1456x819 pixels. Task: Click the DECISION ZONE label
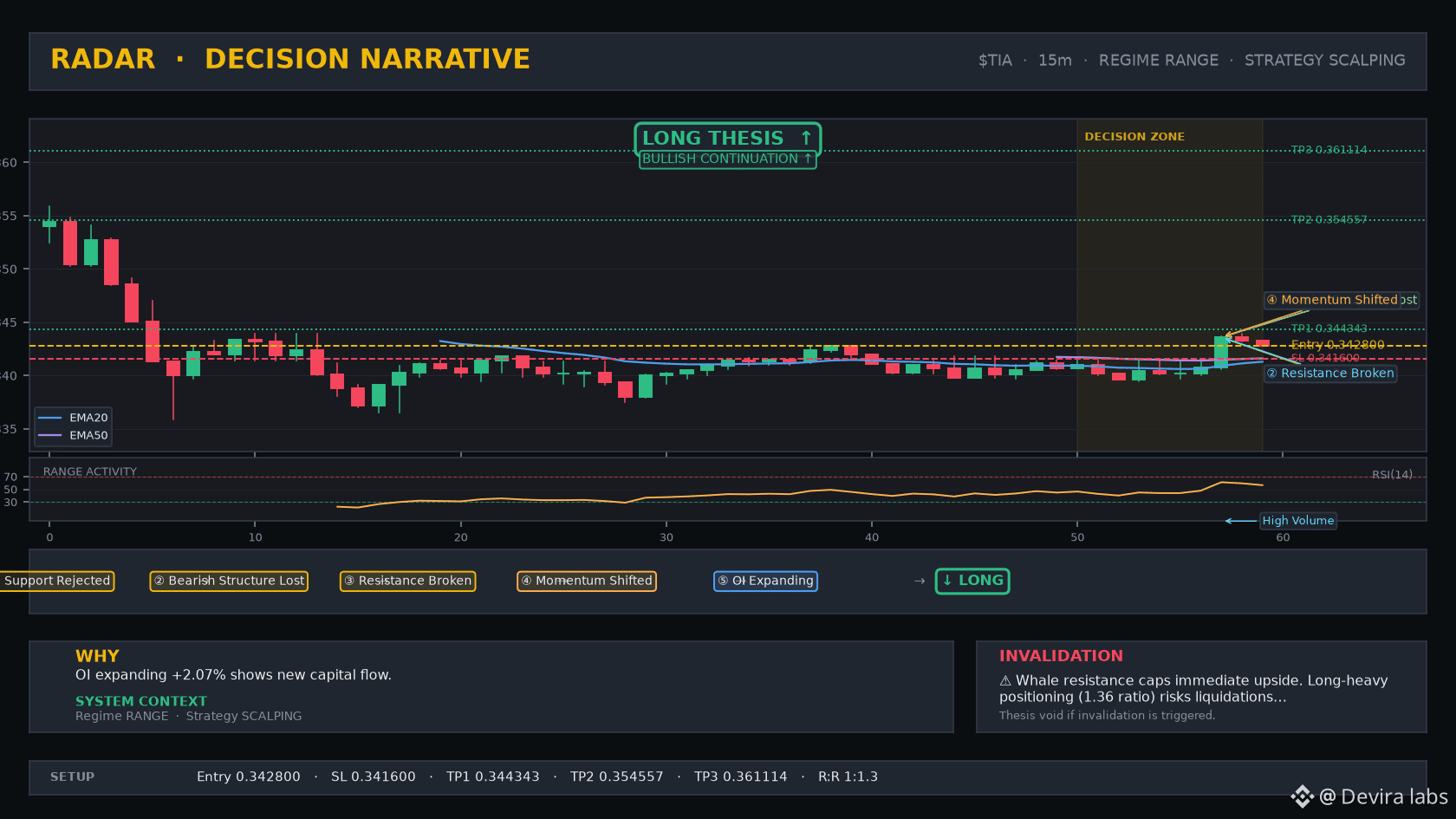tap(1134, 137)
